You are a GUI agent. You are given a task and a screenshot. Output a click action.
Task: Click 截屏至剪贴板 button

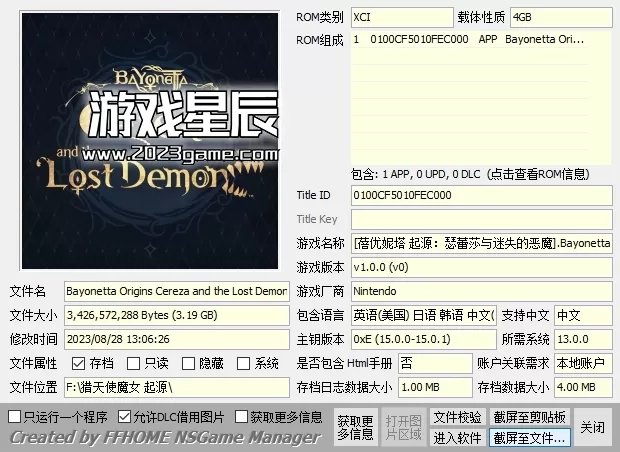tap(529, 417)
